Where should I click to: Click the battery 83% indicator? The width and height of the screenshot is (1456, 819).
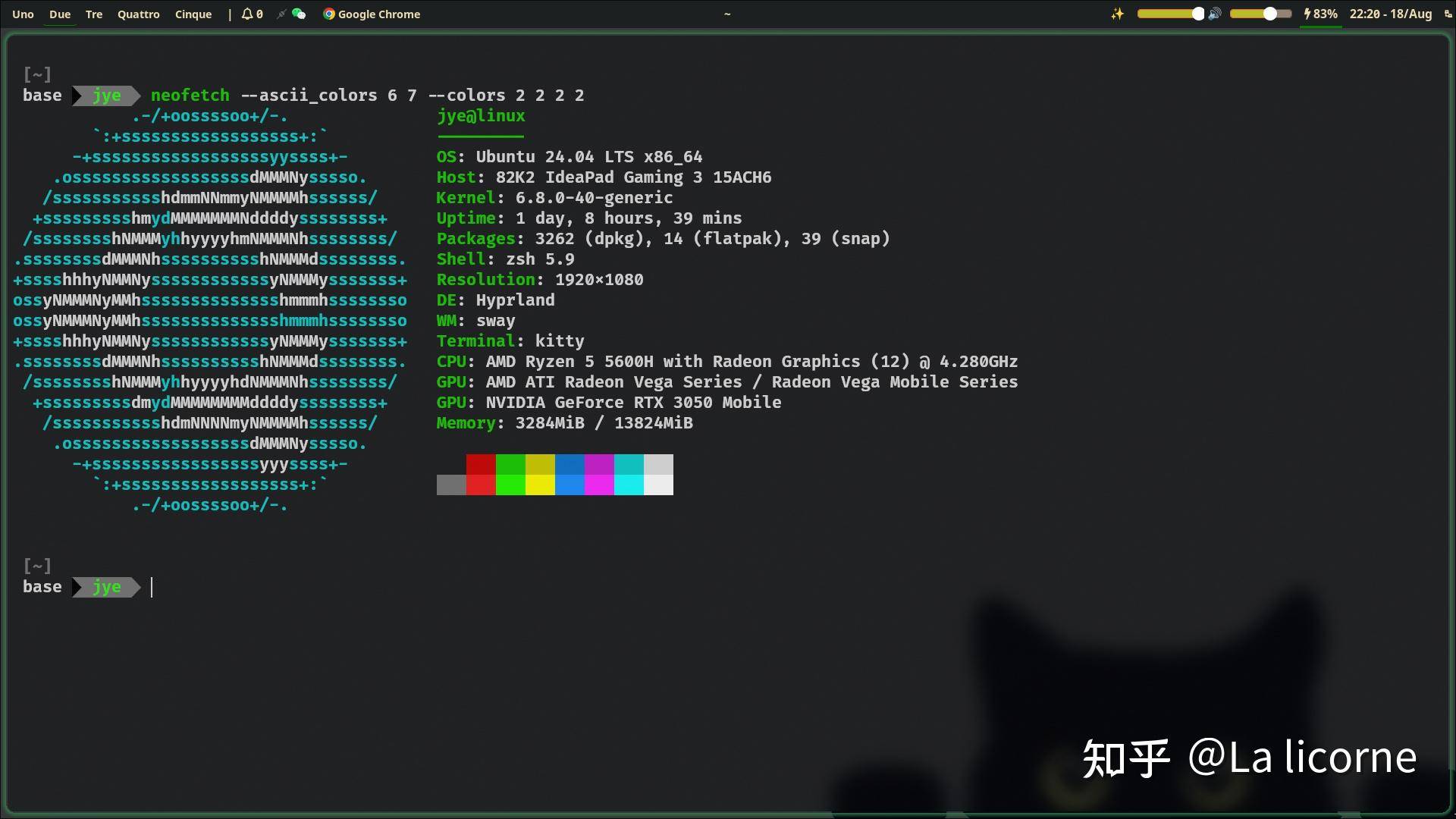tap(1320, 14)
